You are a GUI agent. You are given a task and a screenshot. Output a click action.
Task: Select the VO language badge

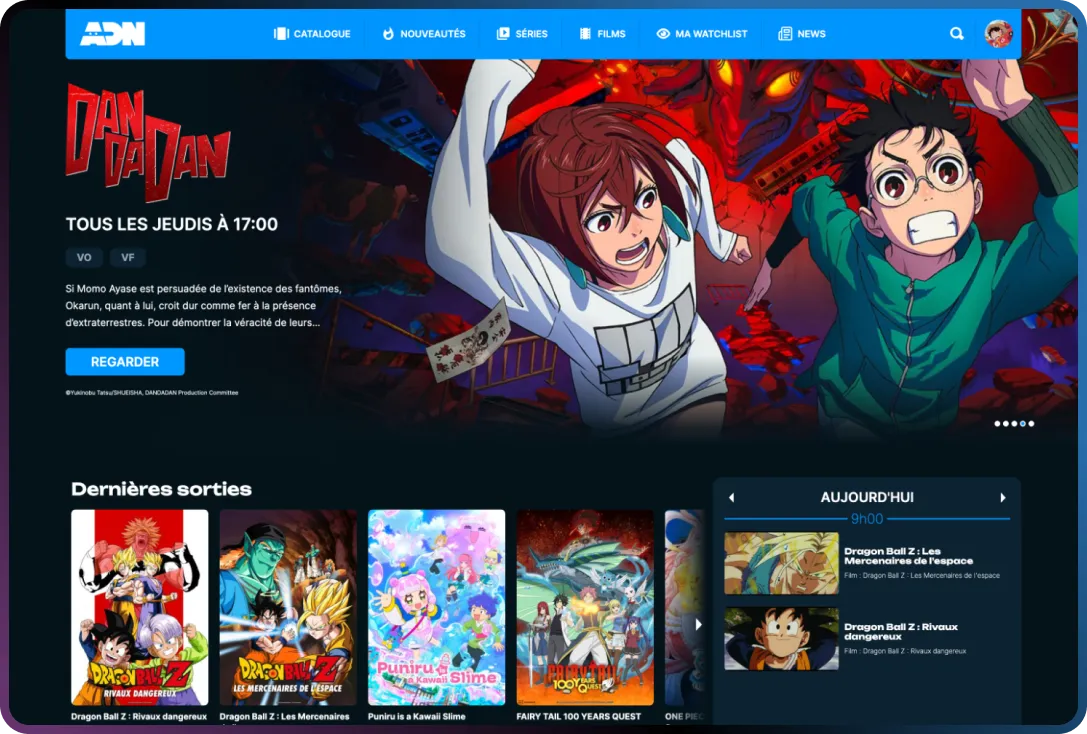(84, 257)
